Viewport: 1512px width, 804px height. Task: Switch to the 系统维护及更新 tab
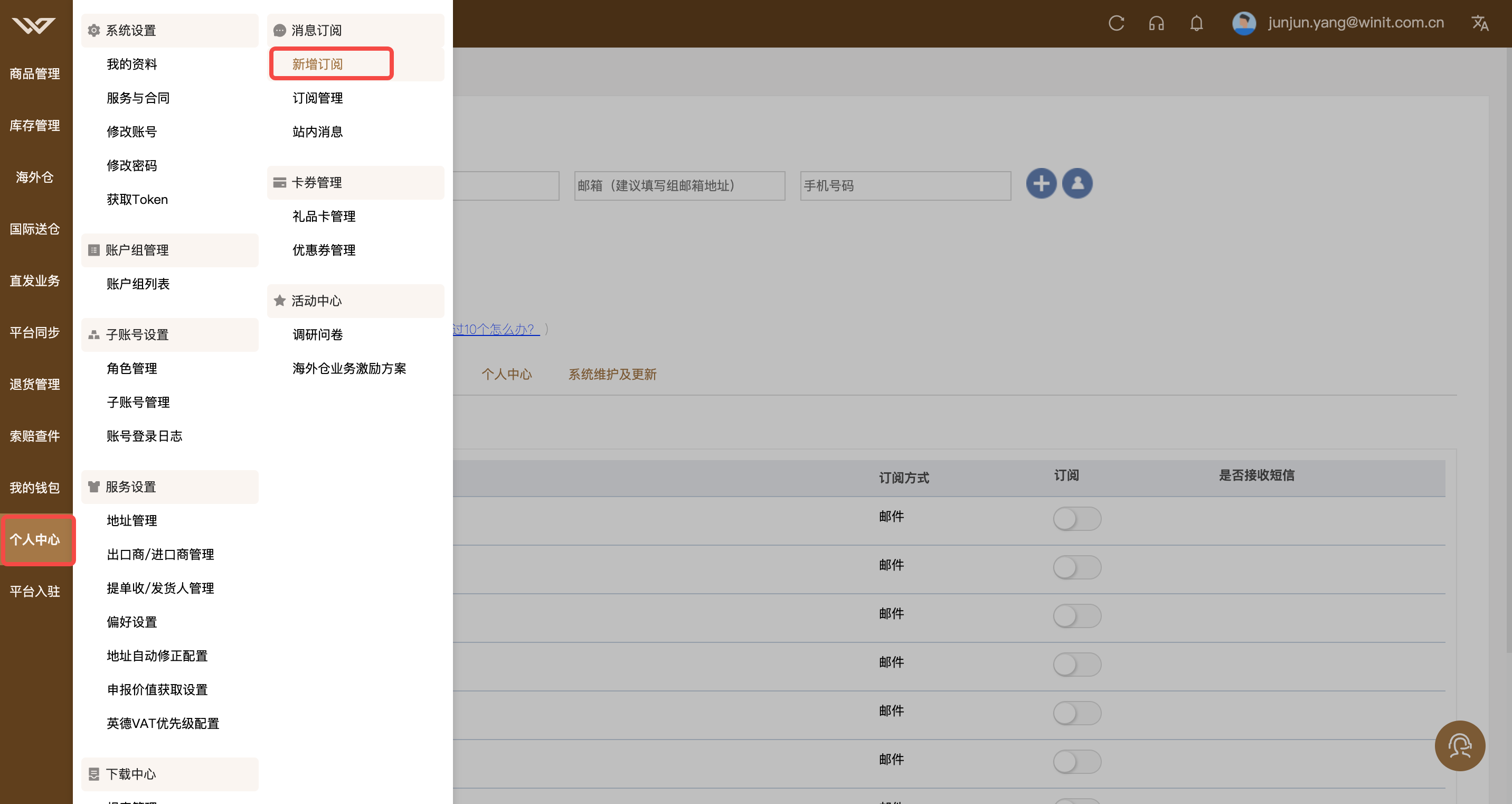(x=612, y=374)
